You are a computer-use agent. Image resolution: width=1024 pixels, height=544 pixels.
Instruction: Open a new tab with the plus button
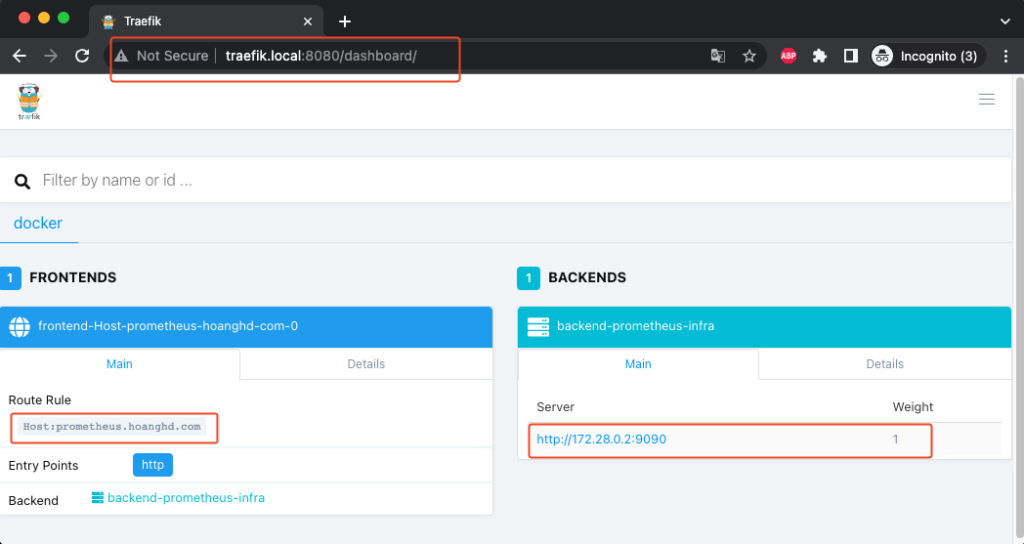tap(345, 22)
